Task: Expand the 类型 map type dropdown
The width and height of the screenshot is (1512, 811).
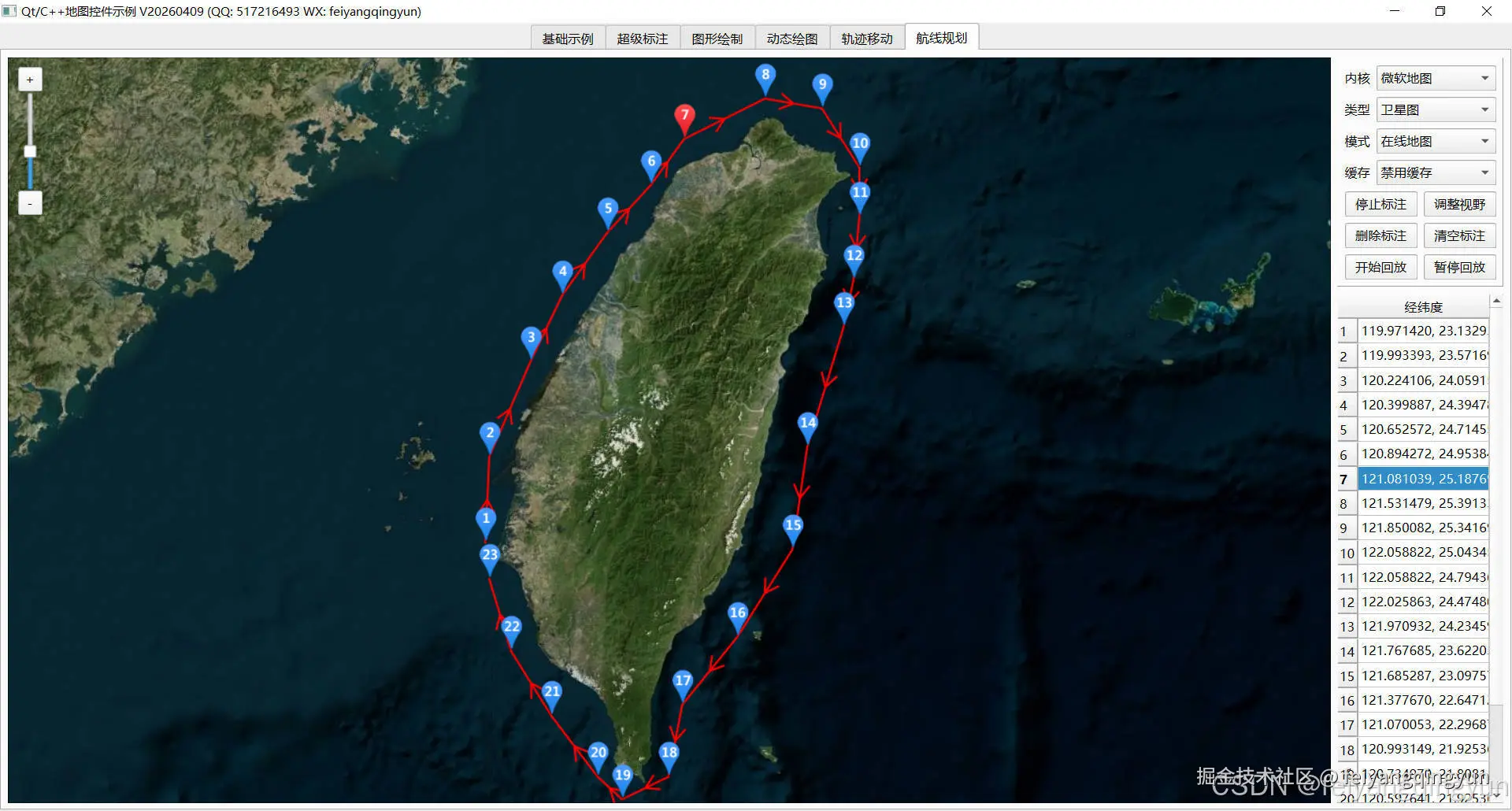Action: tap(1436, 110)
